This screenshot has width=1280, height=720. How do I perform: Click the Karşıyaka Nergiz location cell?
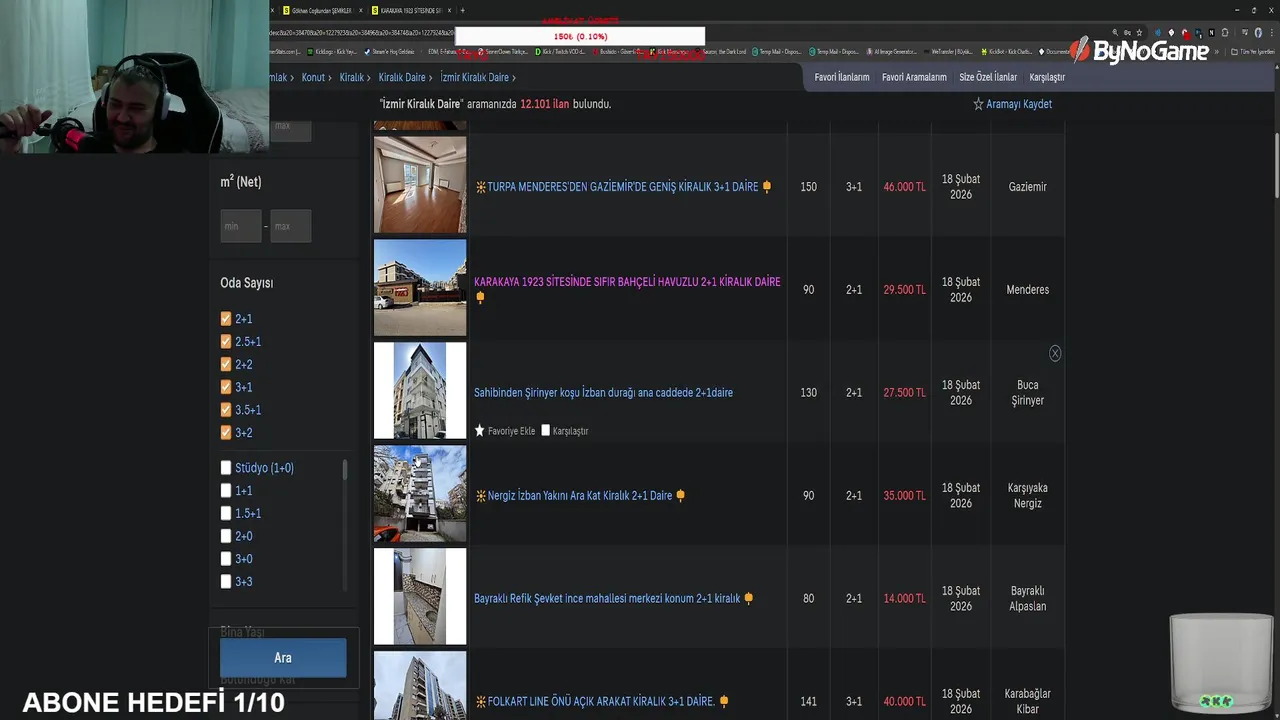pyautogui.click(x=1028, y=496)
